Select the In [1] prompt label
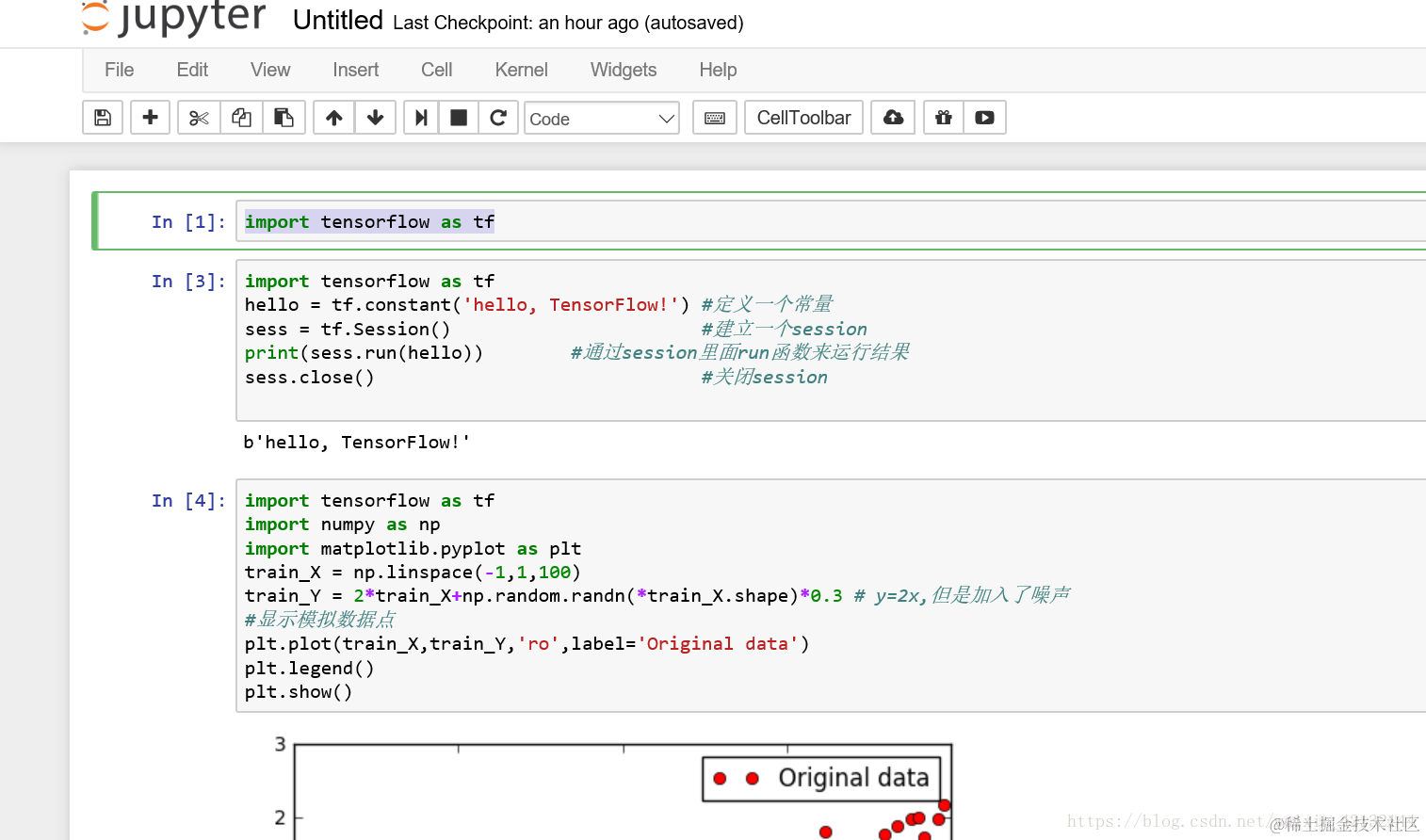 (x=188, y=221)
